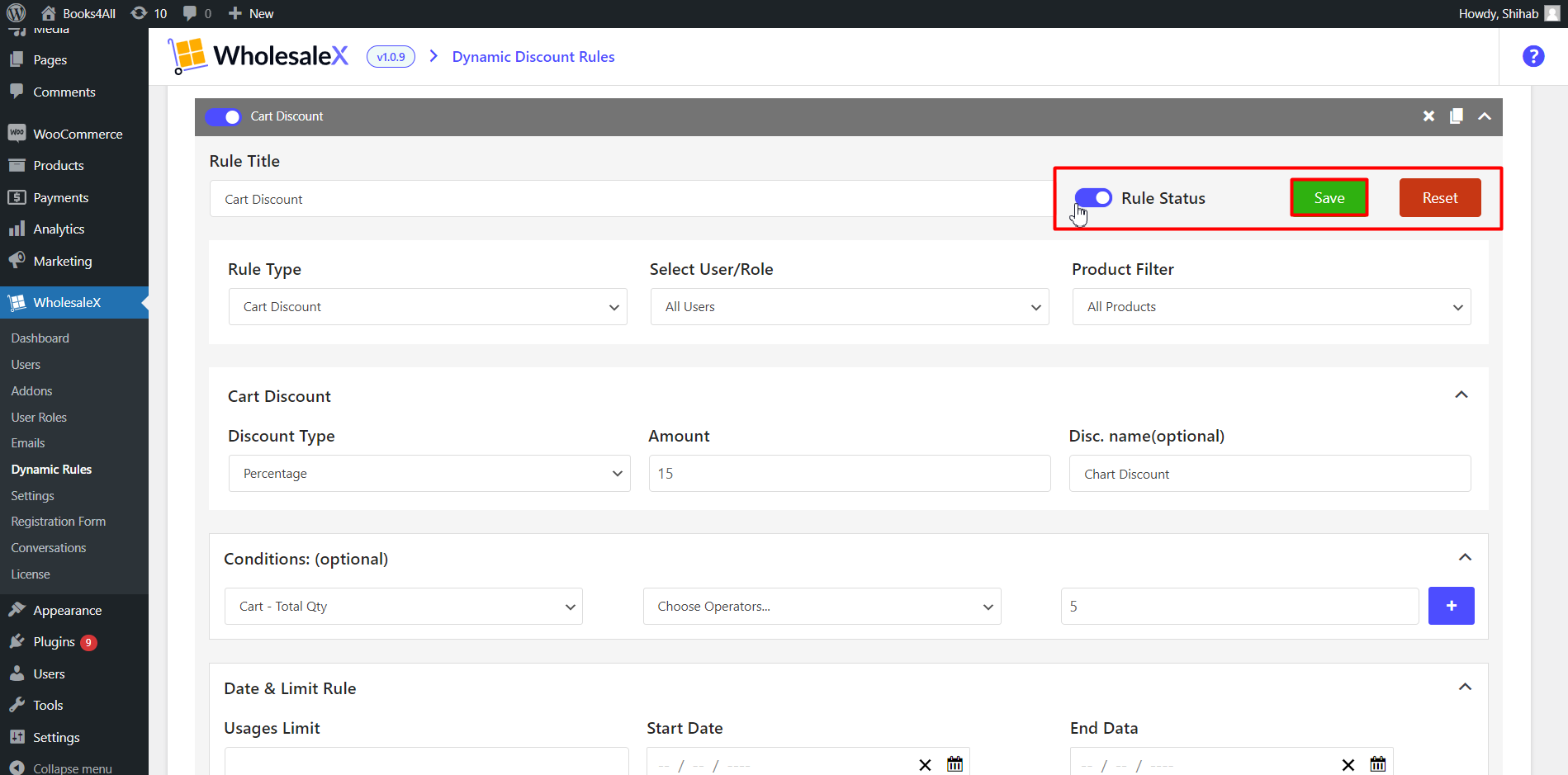Click the condition value field showing 5
Image resolution: width=1568 pixels, height=775 pixels.
[x=1240, y=607]
